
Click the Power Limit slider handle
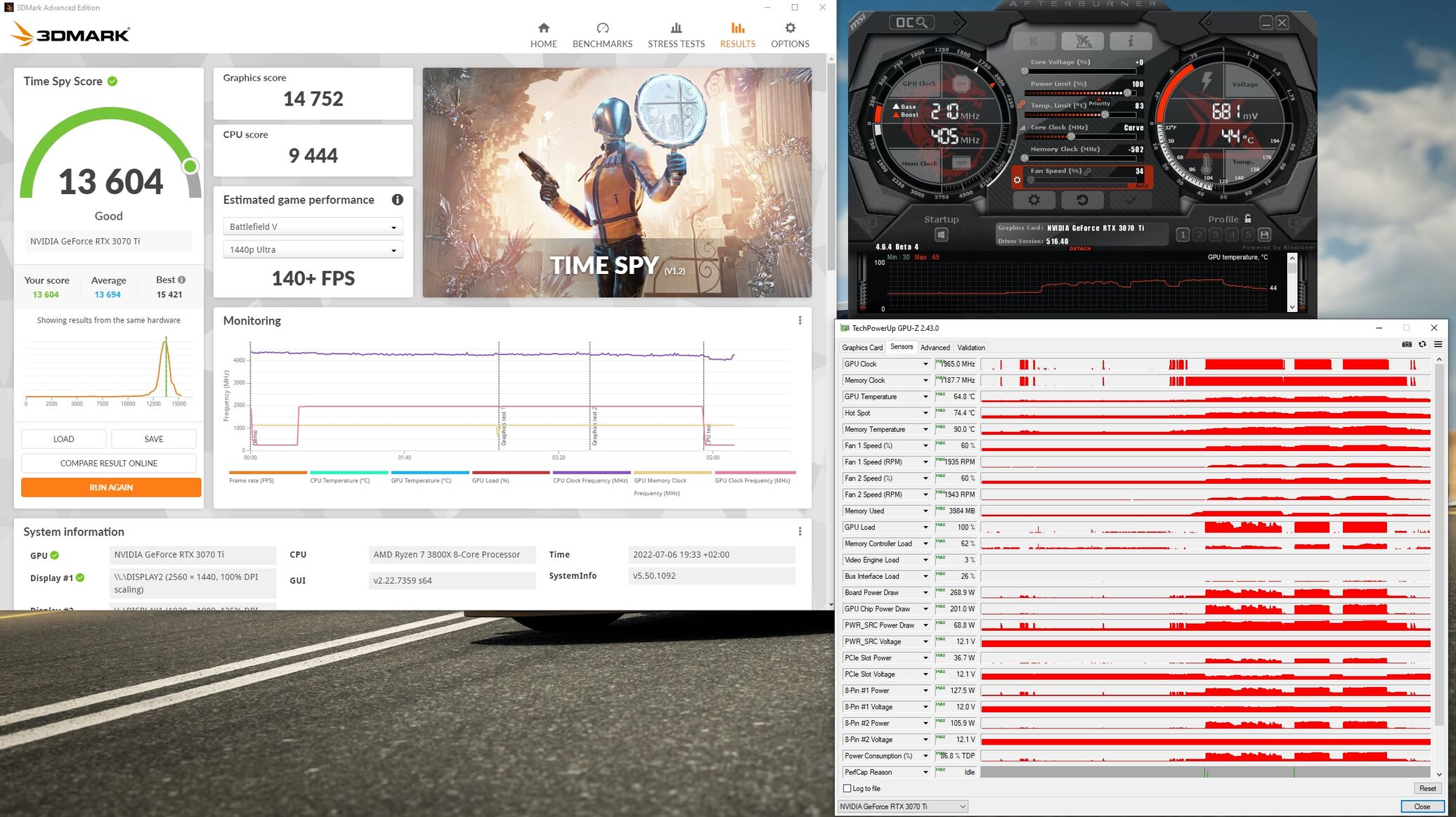tap(1128, 93)
